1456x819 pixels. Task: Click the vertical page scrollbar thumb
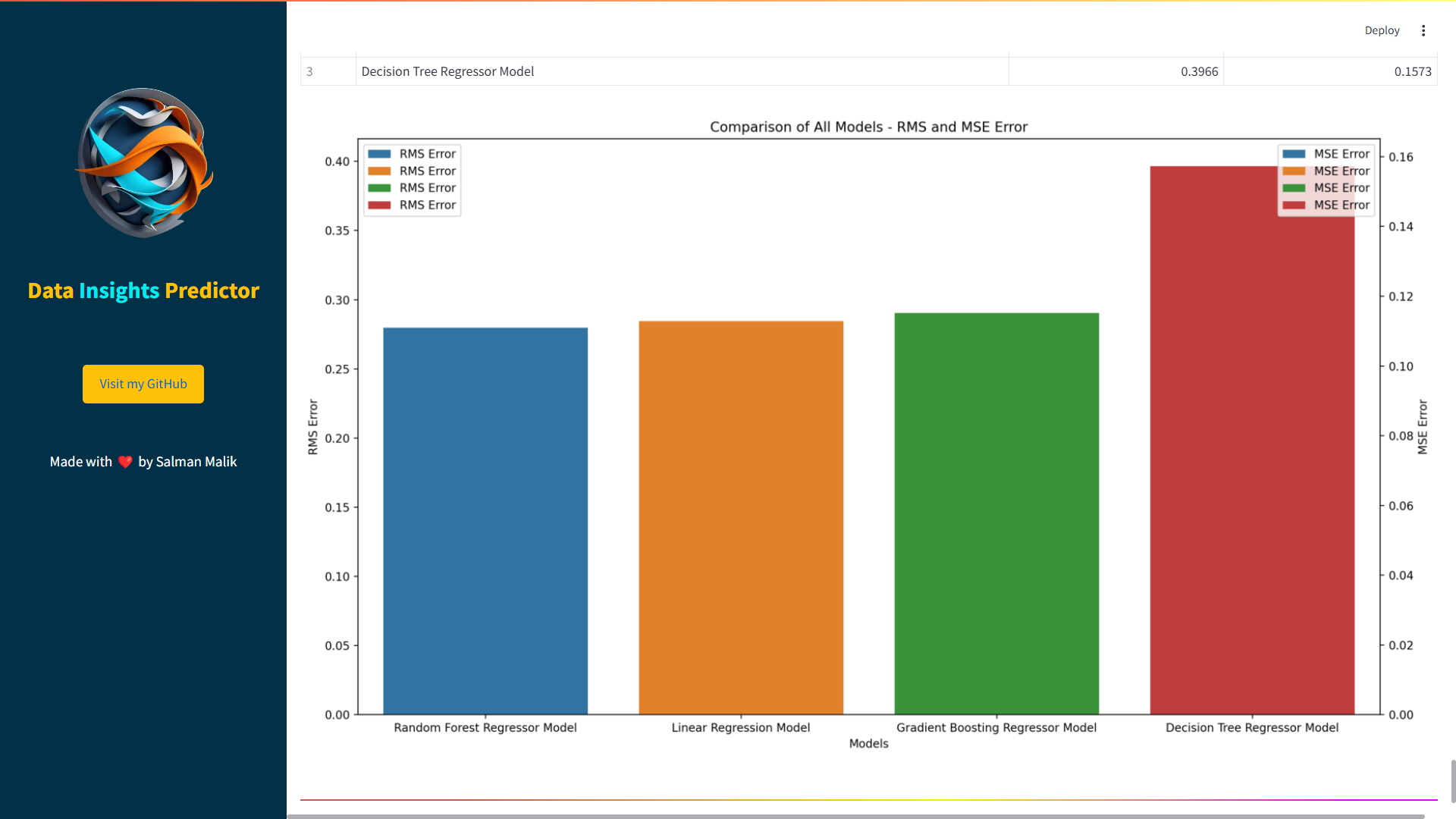click(x=1452, y=781)
